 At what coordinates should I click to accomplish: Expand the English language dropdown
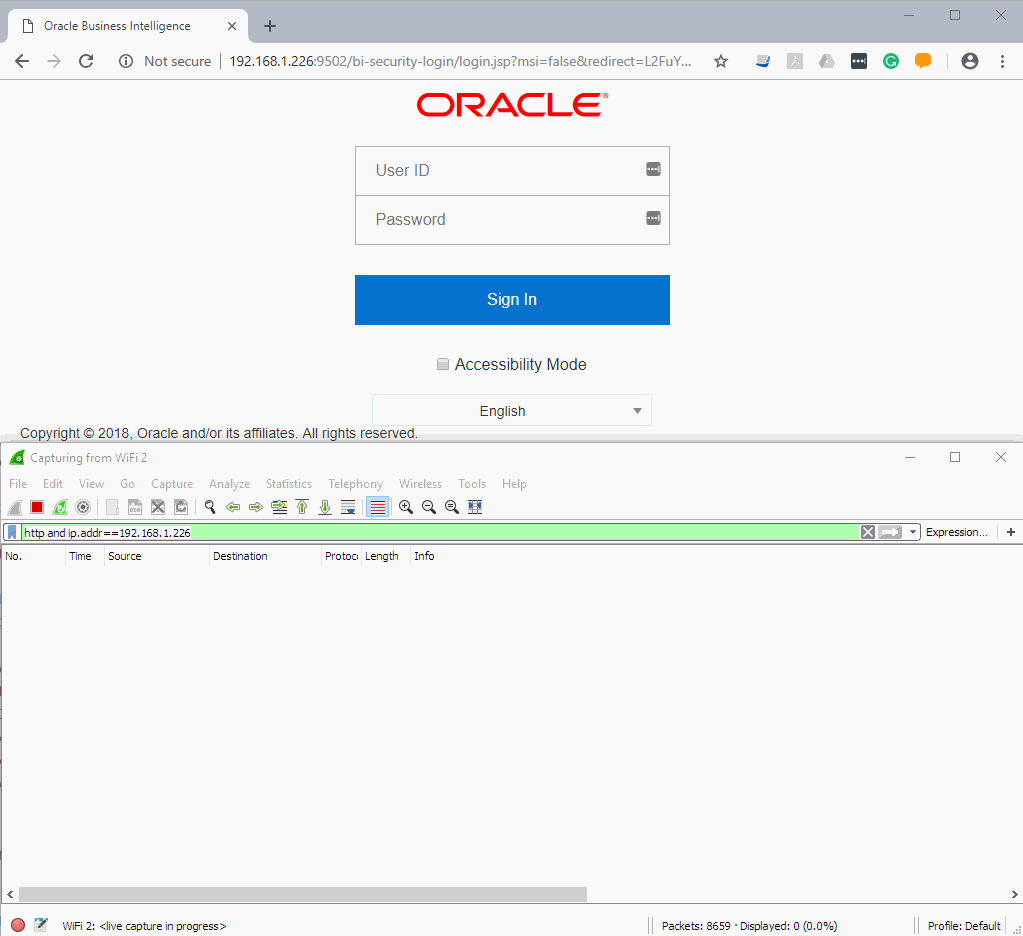tap(512, 410)
